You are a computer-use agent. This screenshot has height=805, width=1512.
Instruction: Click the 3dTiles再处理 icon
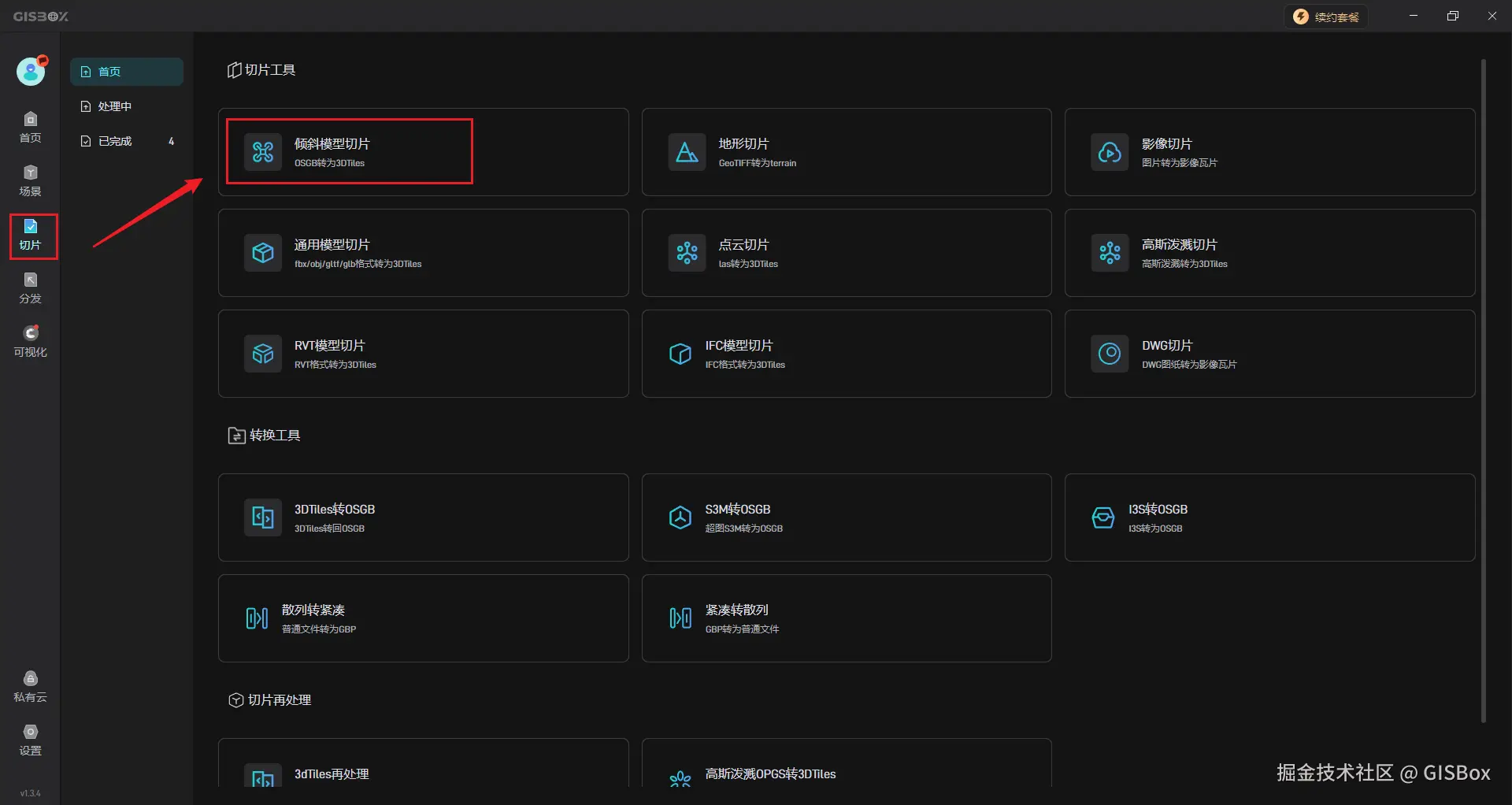point(263,776)
